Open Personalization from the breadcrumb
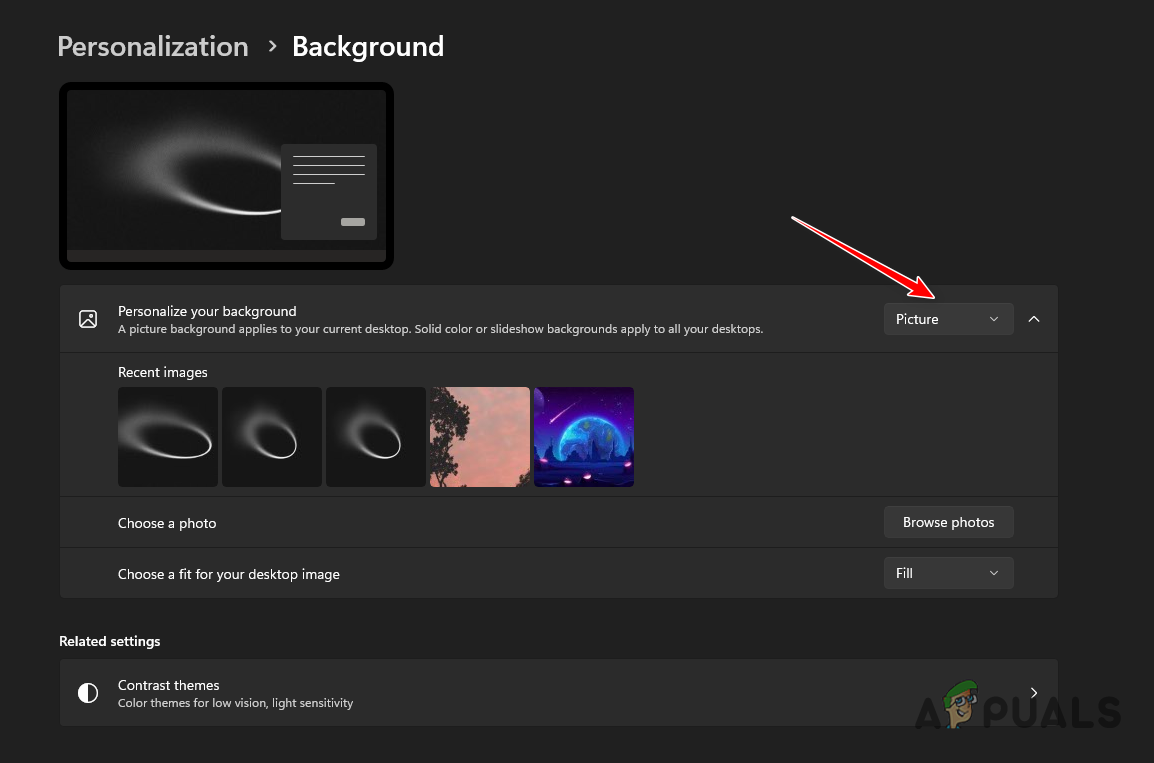The width and height of the screenshot is (1154, 763). (152, 46)
